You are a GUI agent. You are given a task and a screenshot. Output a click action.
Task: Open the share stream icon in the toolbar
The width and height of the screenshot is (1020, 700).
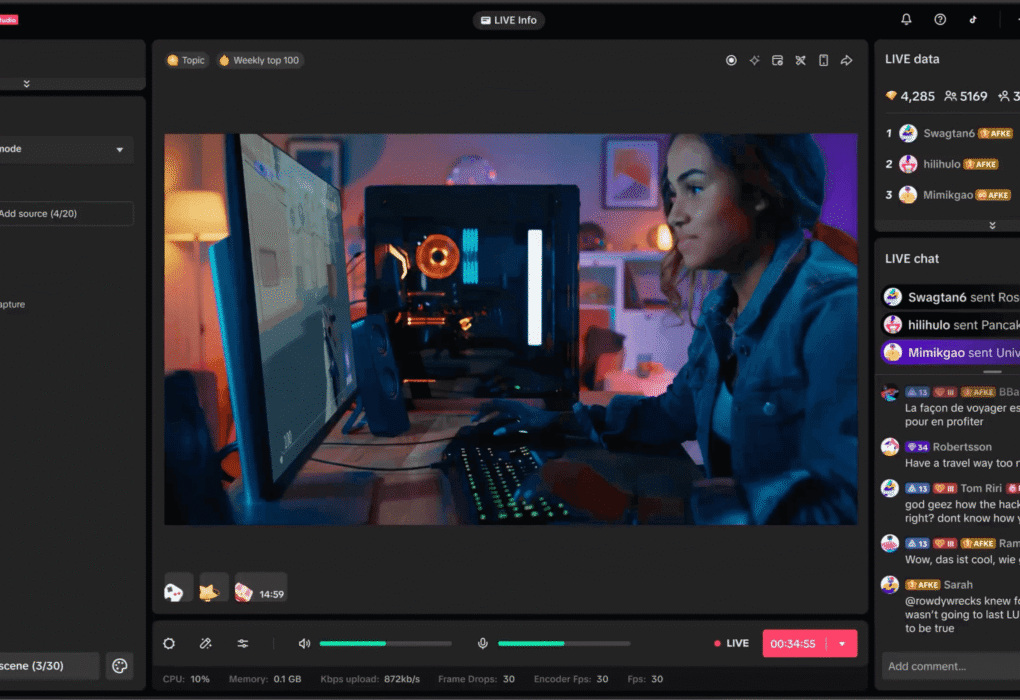click(846, 60)
